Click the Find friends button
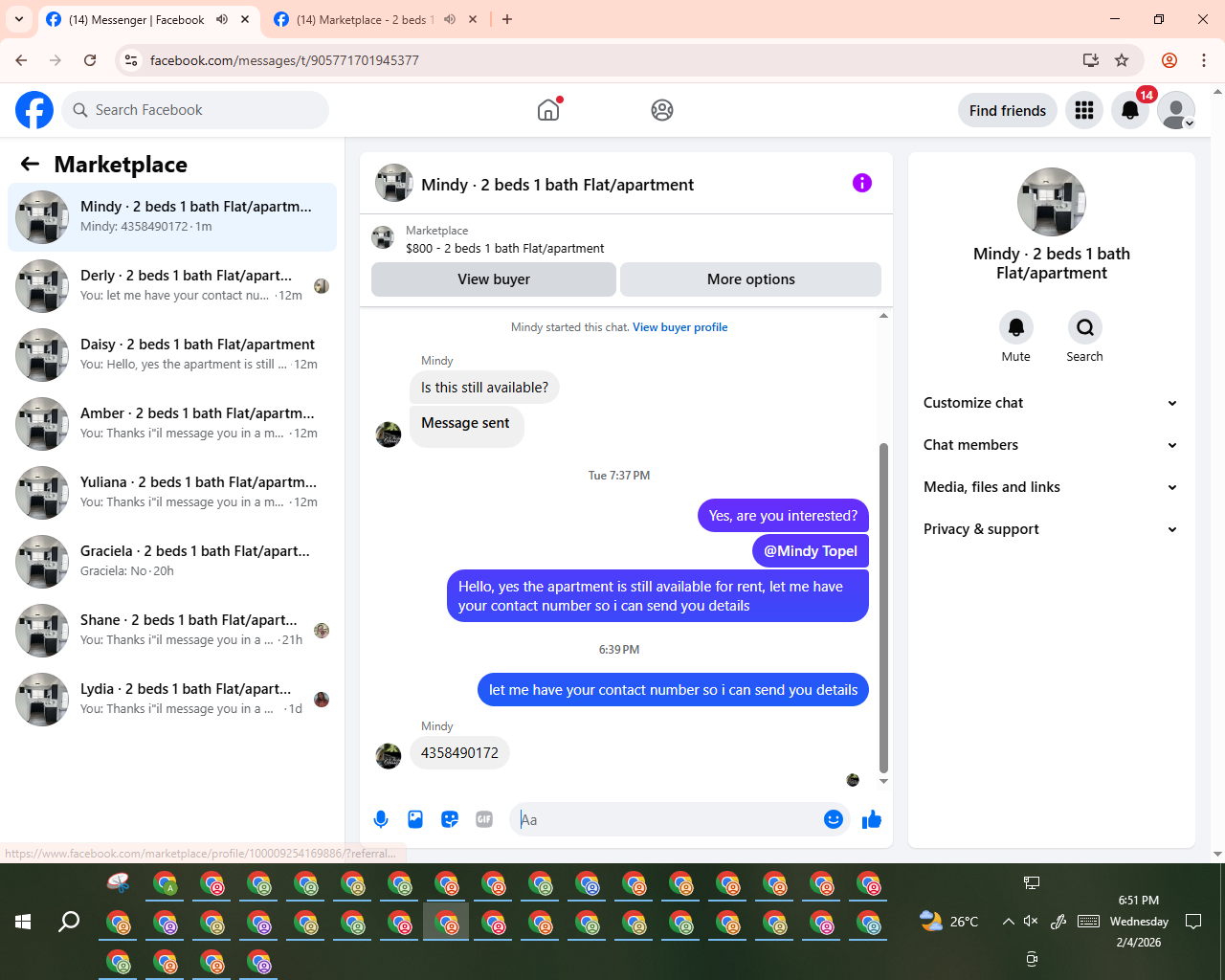The image size is (1225, 980). (x=1008, y=110)
